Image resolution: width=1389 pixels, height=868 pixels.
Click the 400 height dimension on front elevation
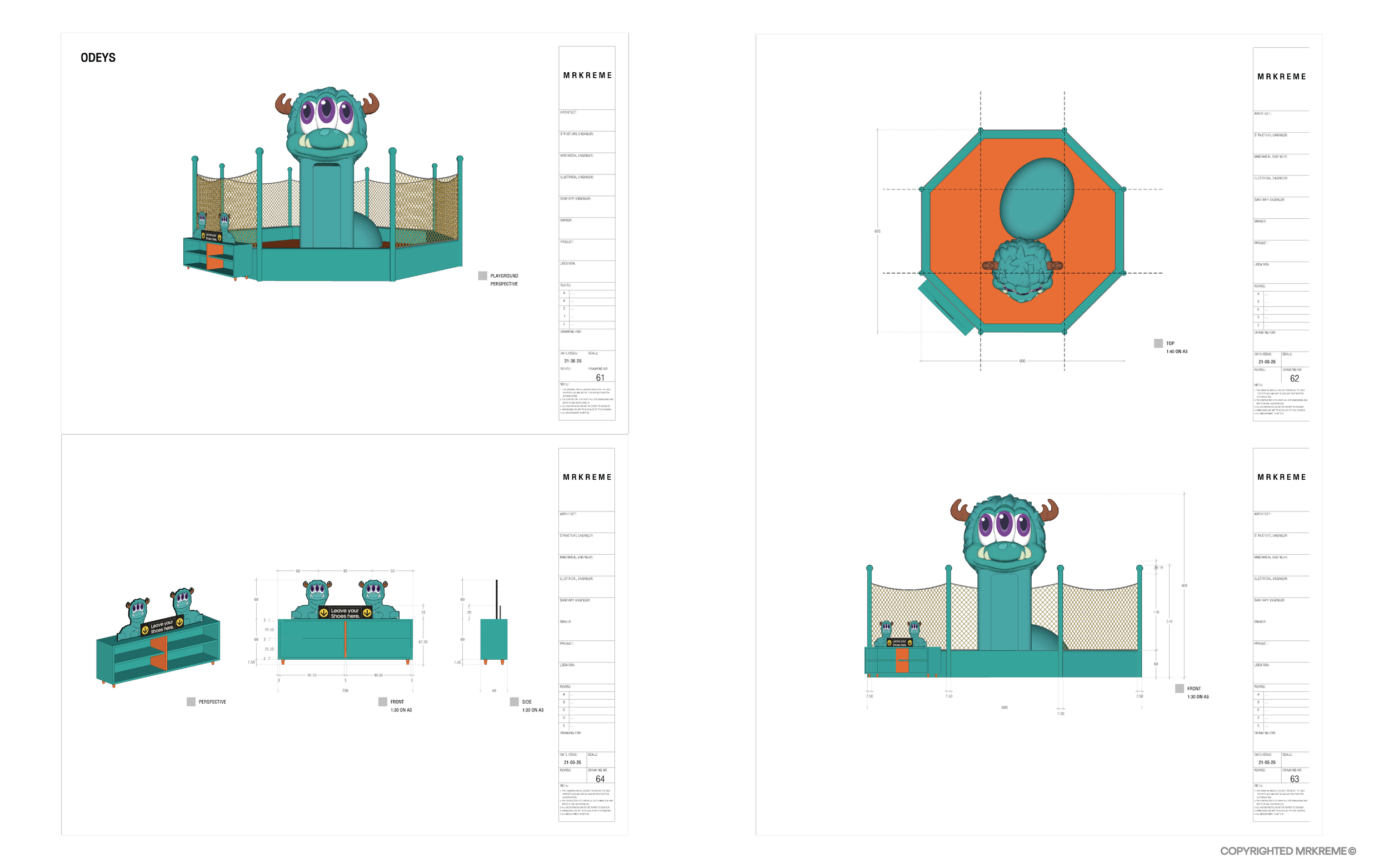click(1184, 585)
